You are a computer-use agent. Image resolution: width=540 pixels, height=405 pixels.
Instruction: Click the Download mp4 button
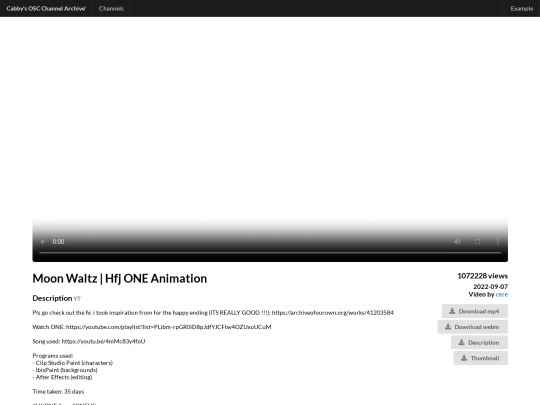(x=475, y=311)
